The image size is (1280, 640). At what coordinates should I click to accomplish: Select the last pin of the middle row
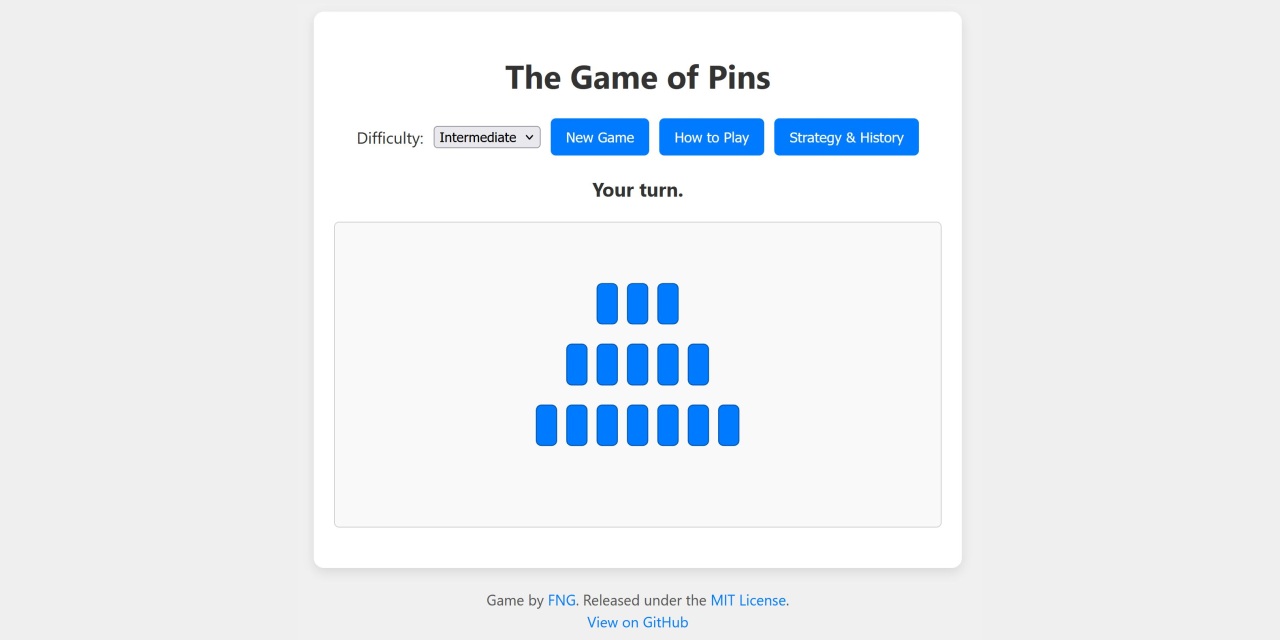(x=697, y=364)
